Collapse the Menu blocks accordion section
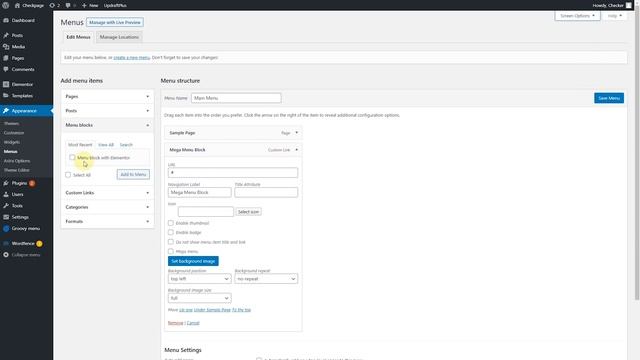The image size is (640, 360). coord(107,125)
